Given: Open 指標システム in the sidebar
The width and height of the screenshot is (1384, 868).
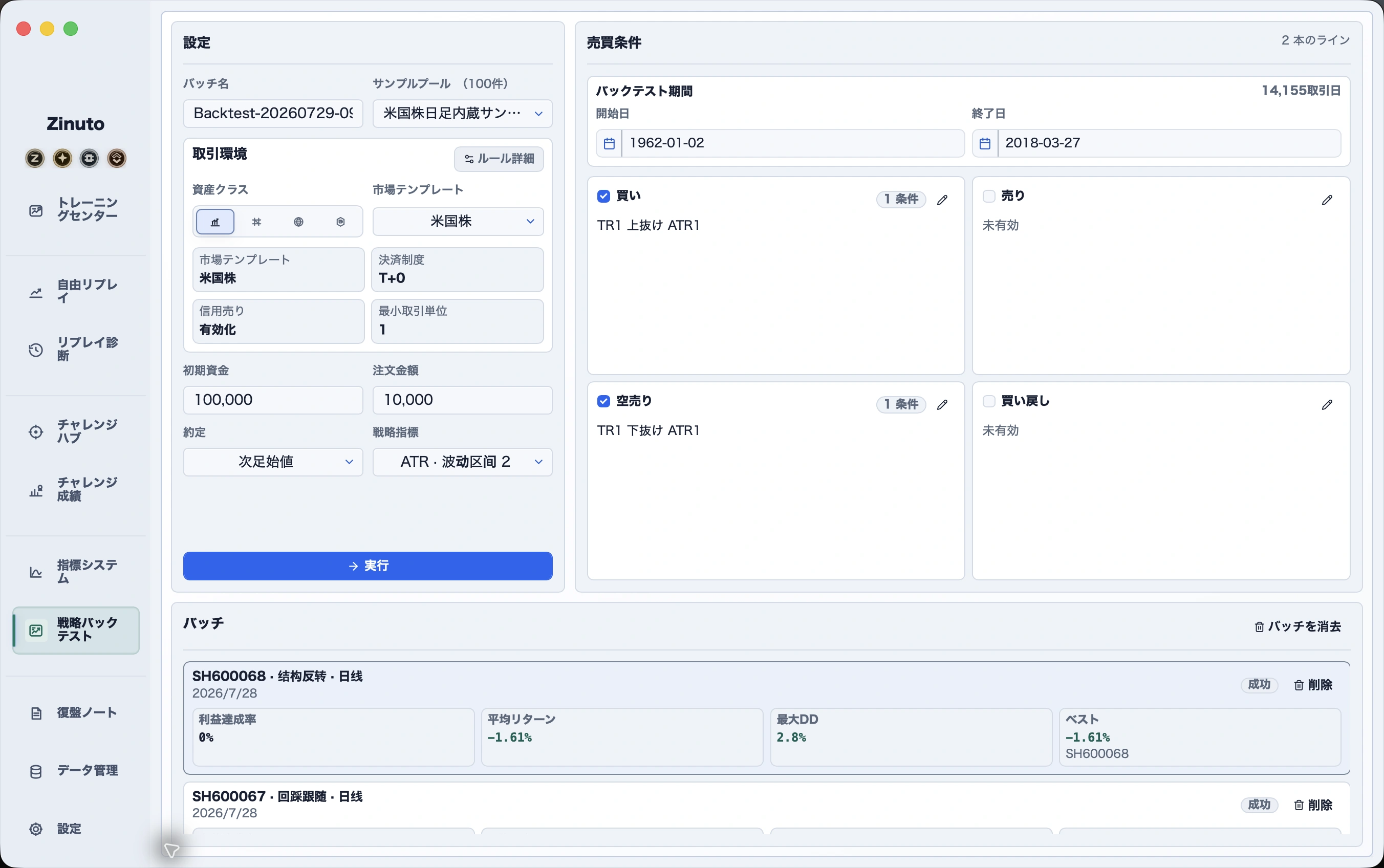Looking at the screenshot, I should pyautogui.click(x=76, y=572).
